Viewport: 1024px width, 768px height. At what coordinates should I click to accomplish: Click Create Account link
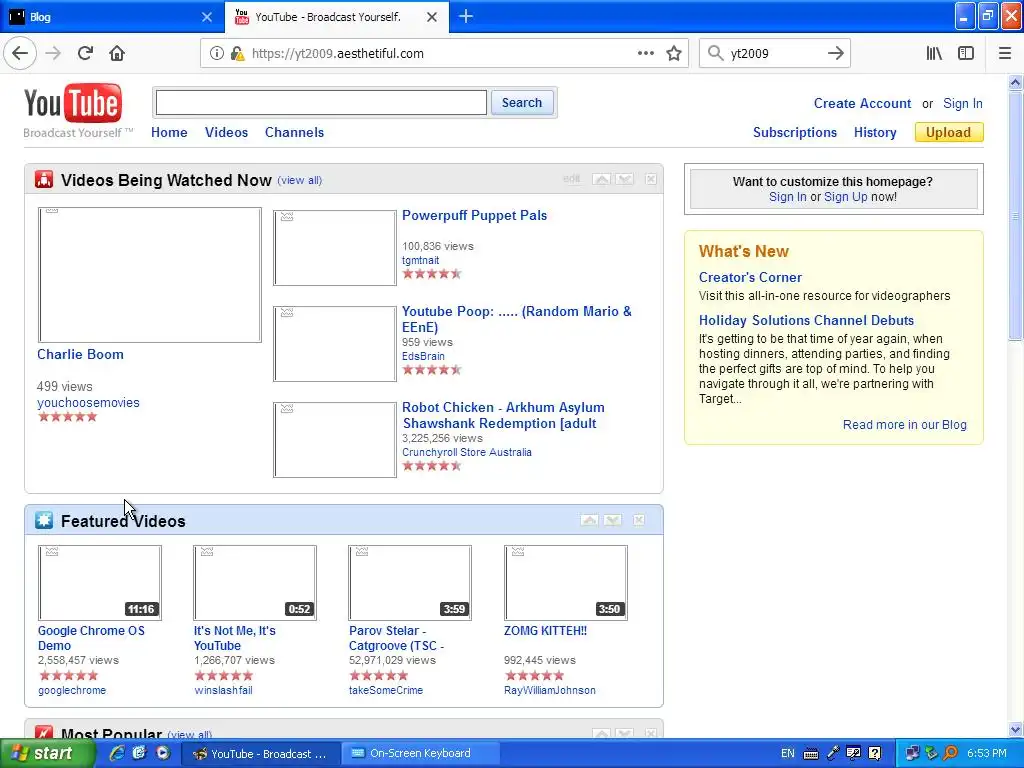[862, 103]
